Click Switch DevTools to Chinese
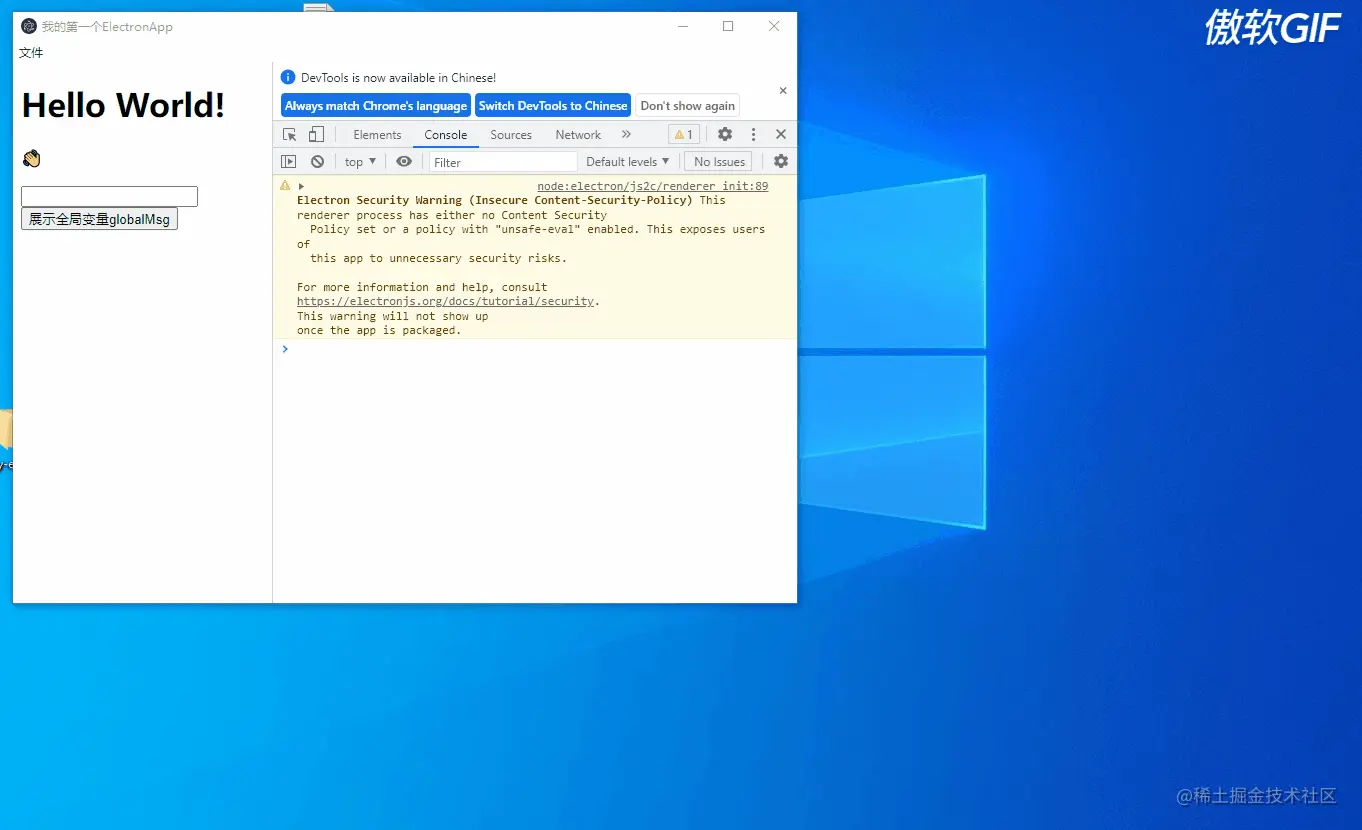This screenshot has width=1362, height=830. [553, 106]
